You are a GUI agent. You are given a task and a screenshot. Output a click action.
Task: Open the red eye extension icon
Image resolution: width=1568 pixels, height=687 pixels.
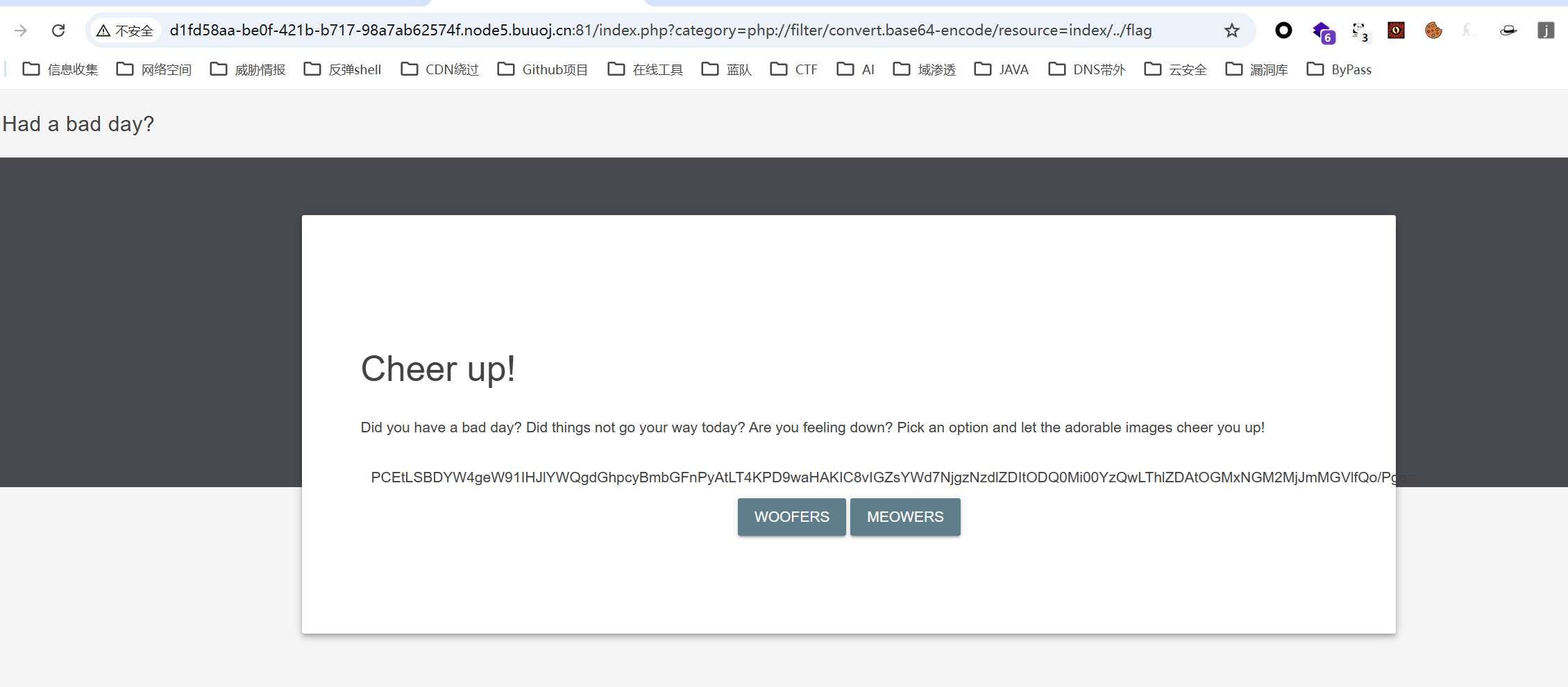(1396, 31)
